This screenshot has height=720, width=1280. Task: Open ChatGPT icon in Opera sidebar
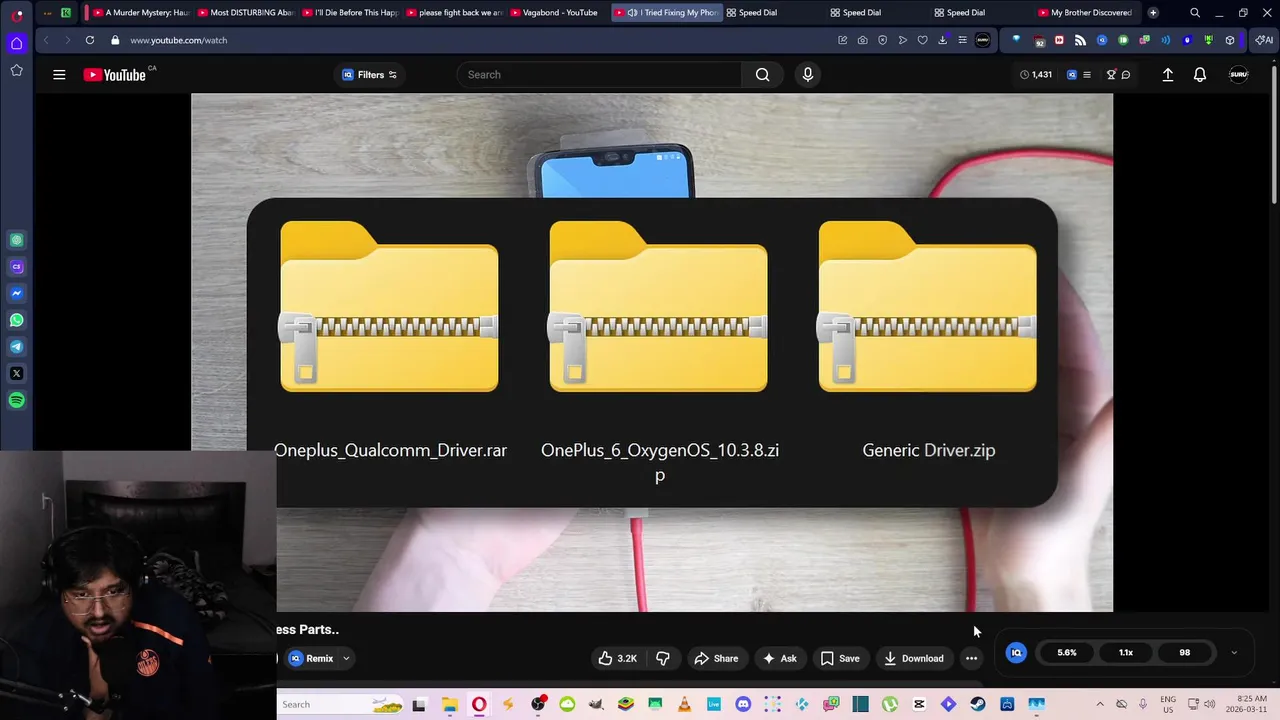[x=16, y=240]
